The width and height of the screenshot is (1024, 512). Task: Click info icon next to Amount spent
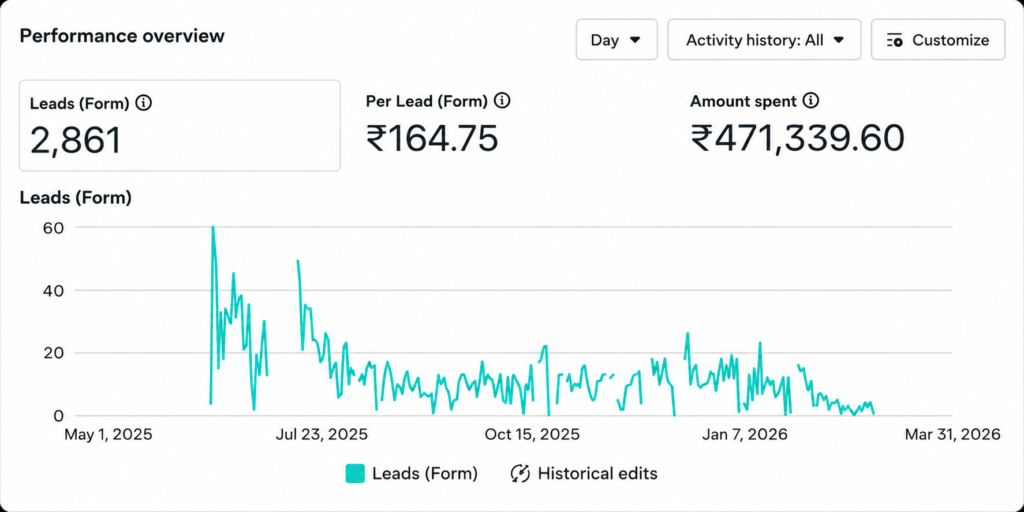(810, 101)
